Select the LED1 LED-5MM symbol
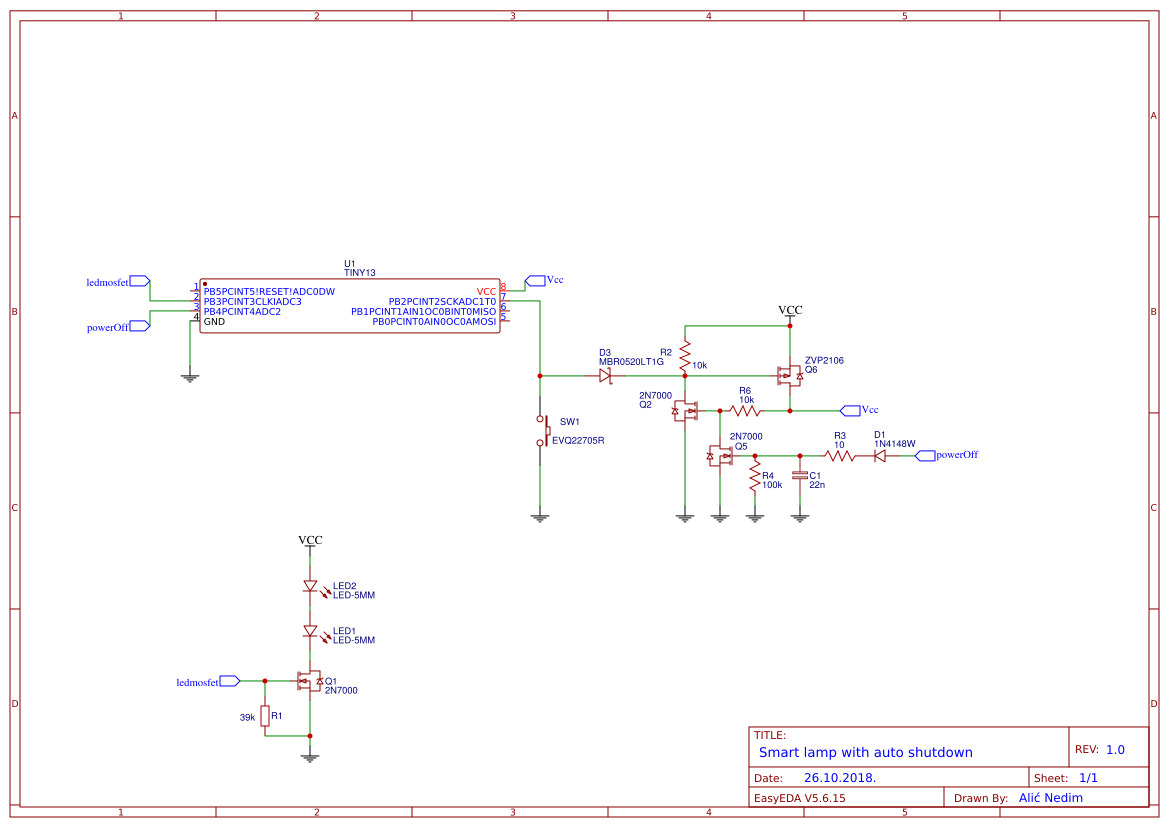Image resolution: width=1169 pixels, height=827 pixels. pyautogui.click(x=312, y=628)
